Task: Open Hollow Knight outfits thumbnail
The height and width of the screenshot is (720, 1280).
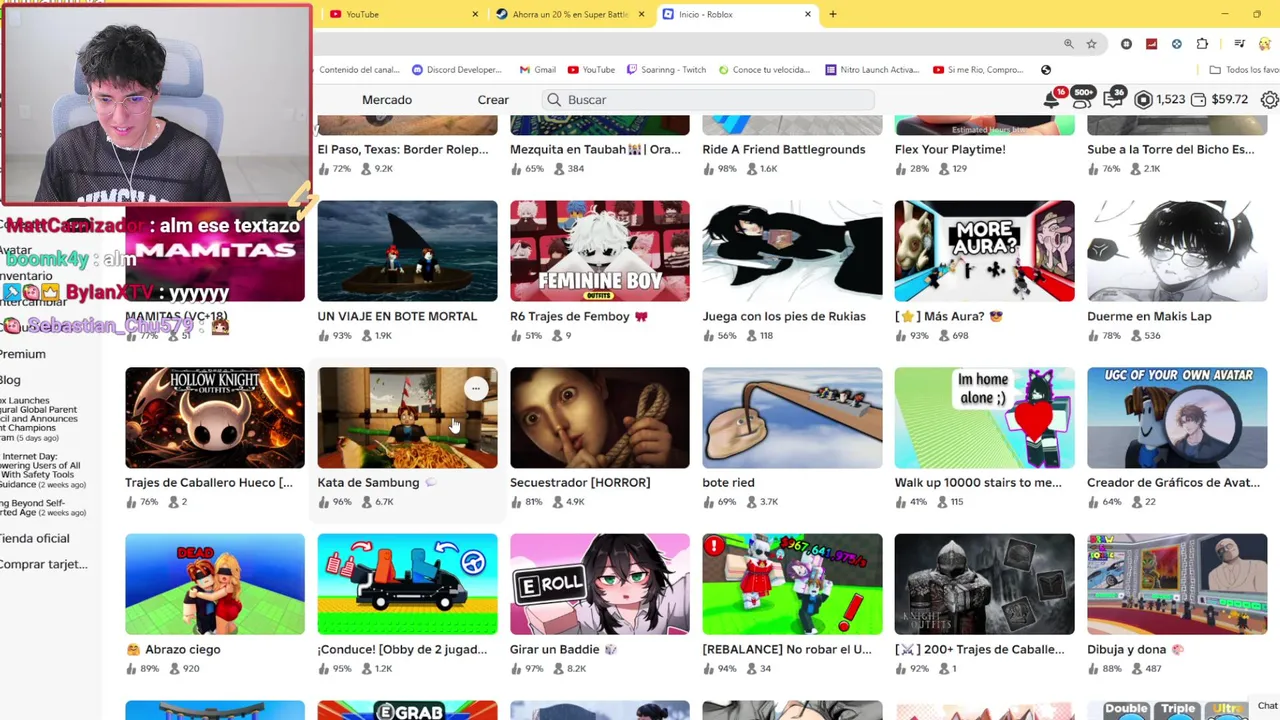Action: click(x=215, y=418)
